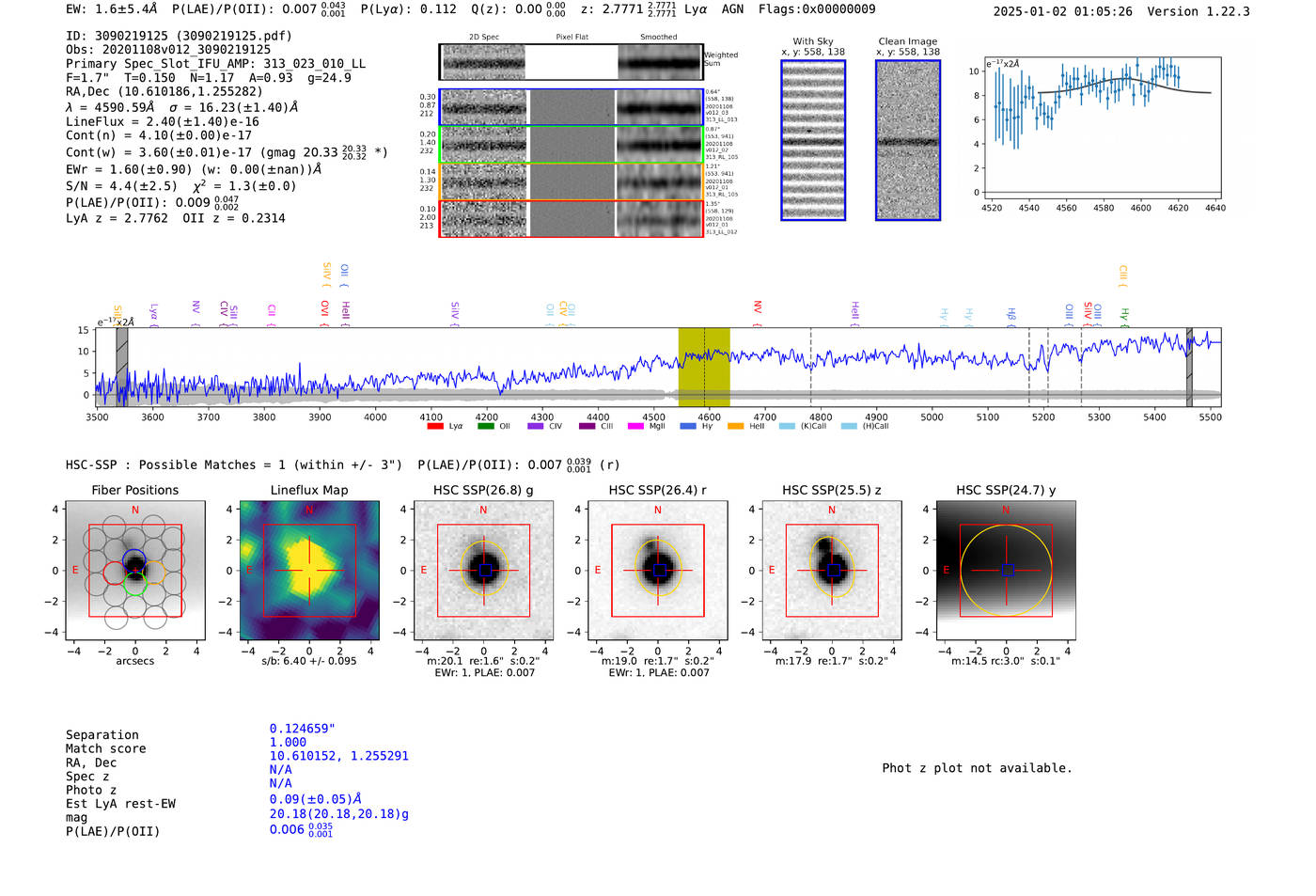Click the Phot z plot not available message

pos(977,768)
